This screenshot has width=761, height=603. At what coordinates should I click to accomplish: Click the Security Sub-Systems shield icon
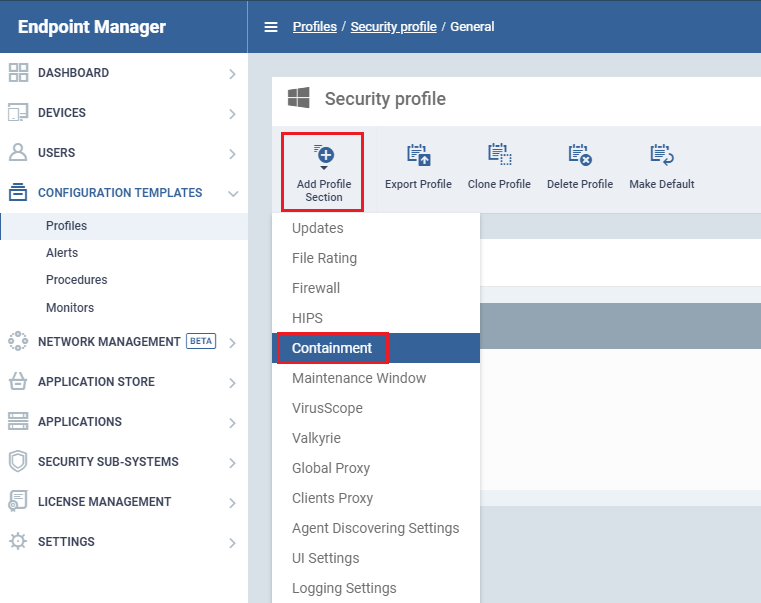click(x=18, y=462)
